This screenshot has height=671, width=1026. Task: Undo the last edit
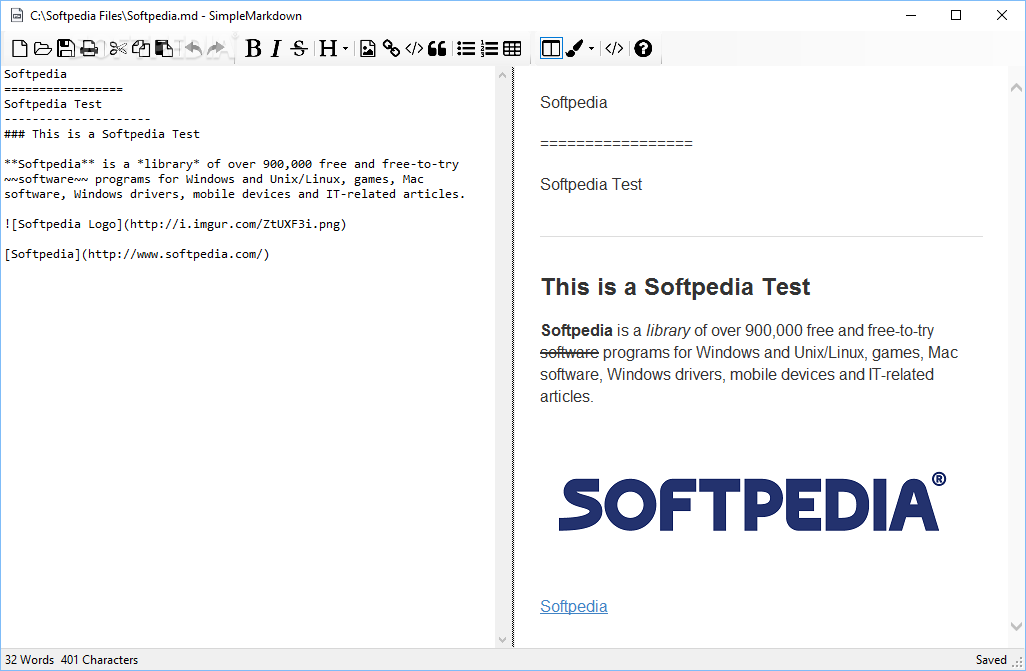[x=194, y=48]
